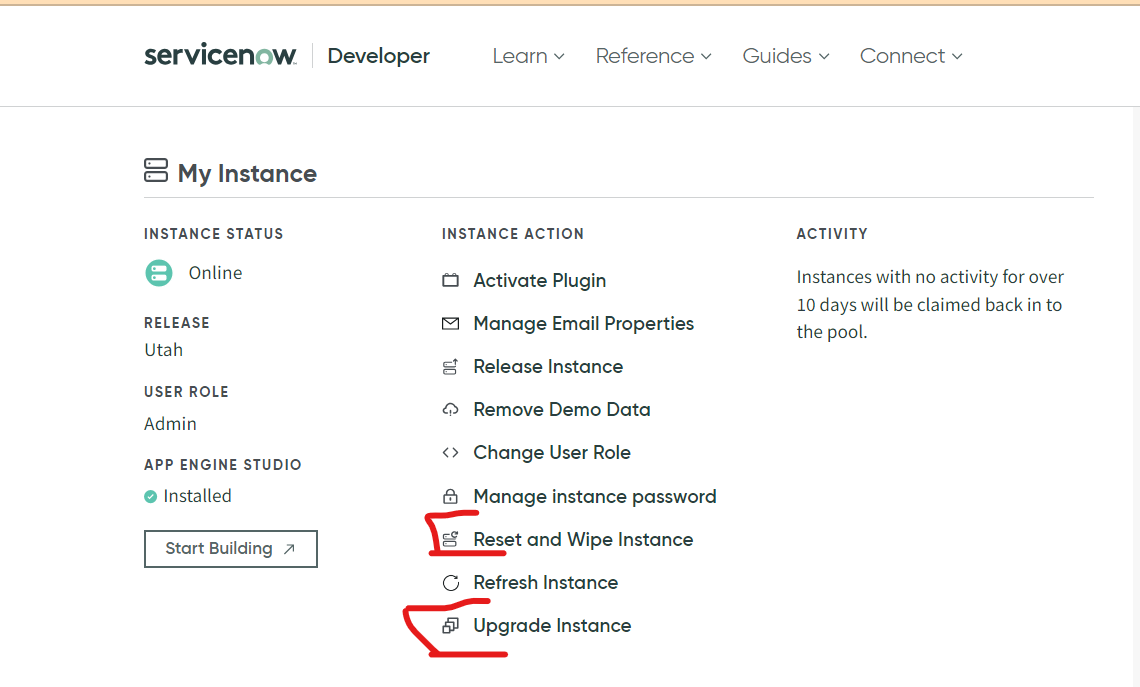
Task: Click the Refresh Instance circular arrow icon
Action: pos(451,583)
